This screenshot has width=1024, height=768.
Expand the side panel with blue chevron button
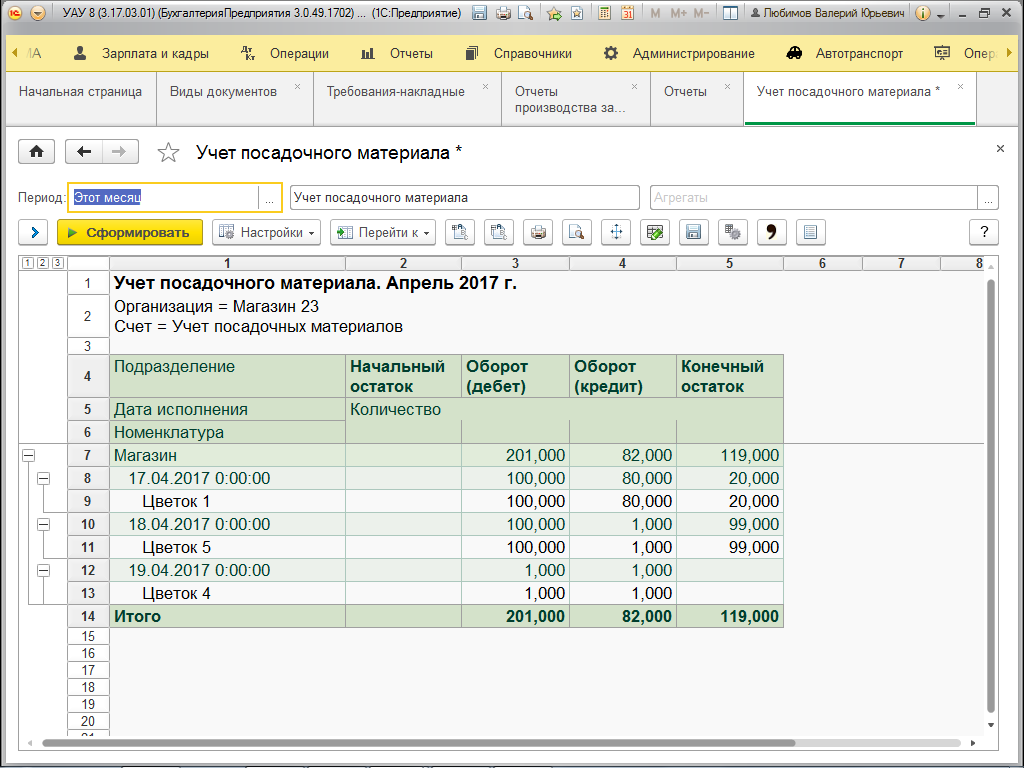(33, 232)
